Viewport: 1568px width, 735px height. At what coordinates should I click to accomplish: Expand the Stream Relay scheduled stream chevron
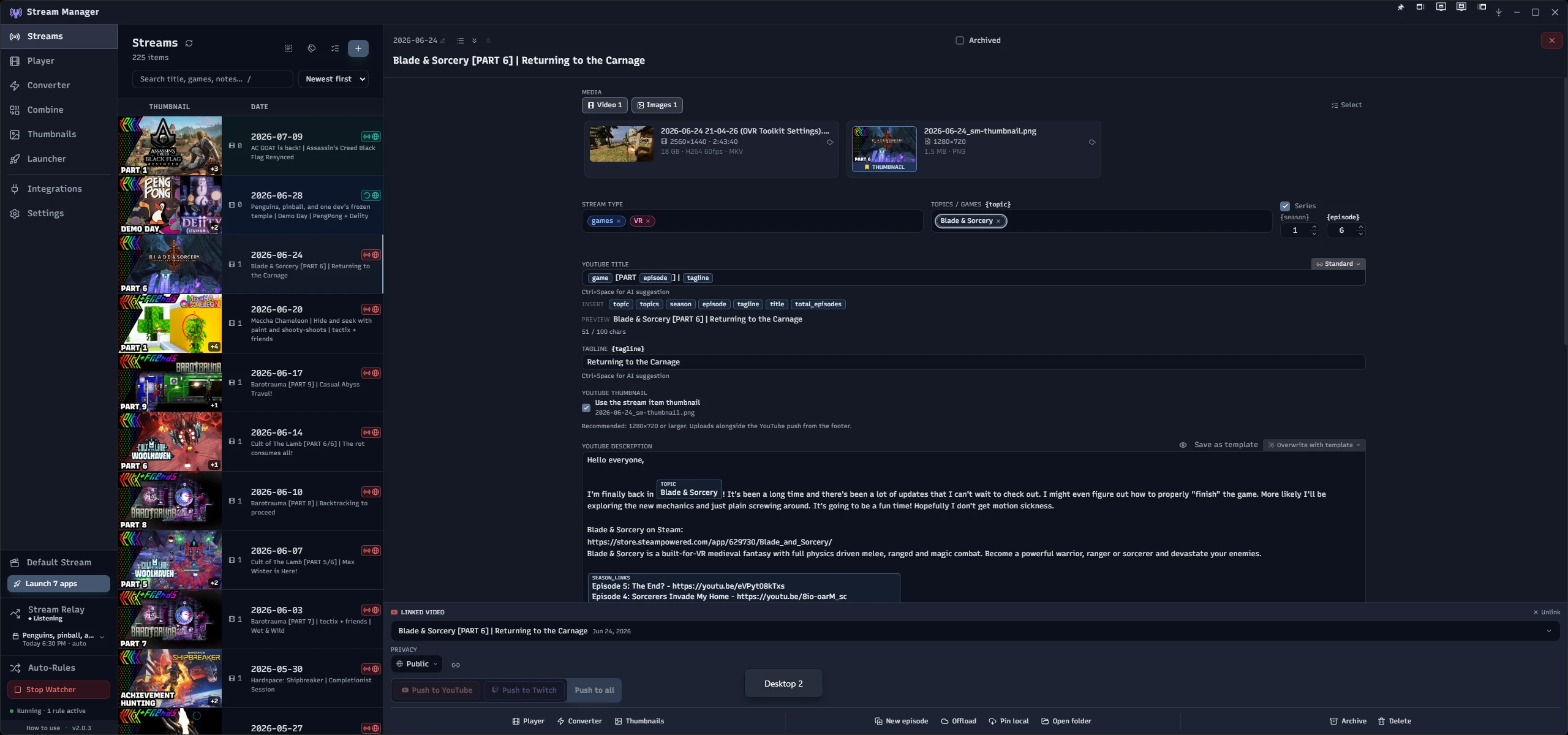coord(102,638)
